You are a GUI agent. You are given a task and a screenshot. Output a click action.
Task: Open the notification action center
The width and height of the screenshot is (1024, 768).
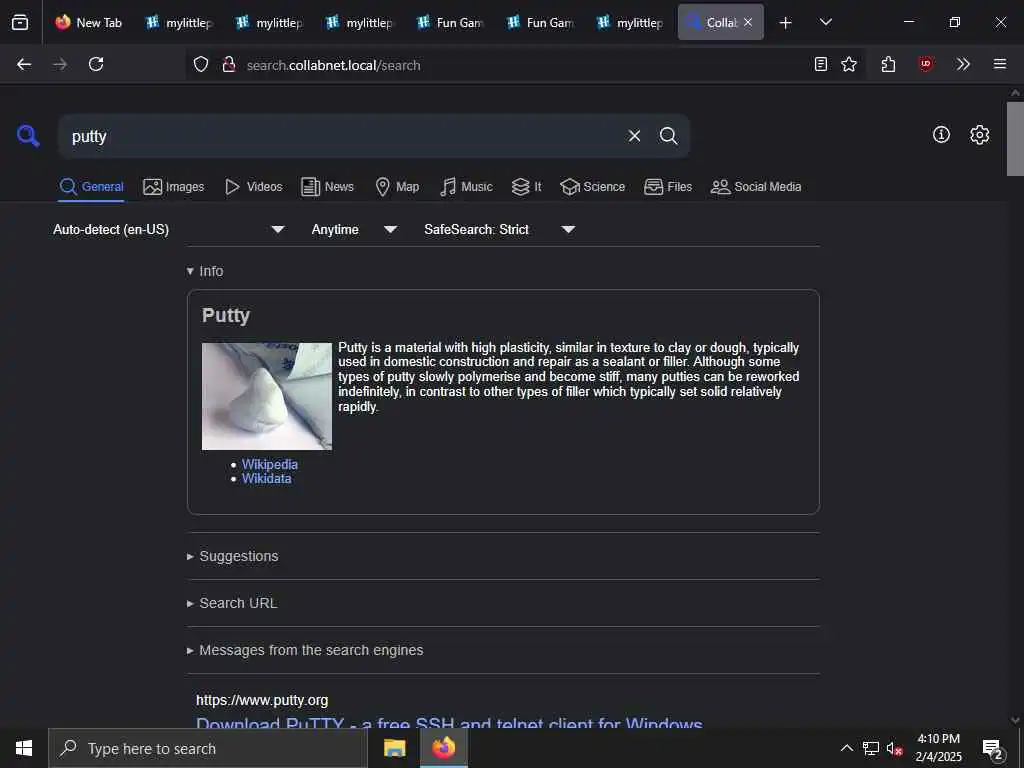click(x=993, y=749)
